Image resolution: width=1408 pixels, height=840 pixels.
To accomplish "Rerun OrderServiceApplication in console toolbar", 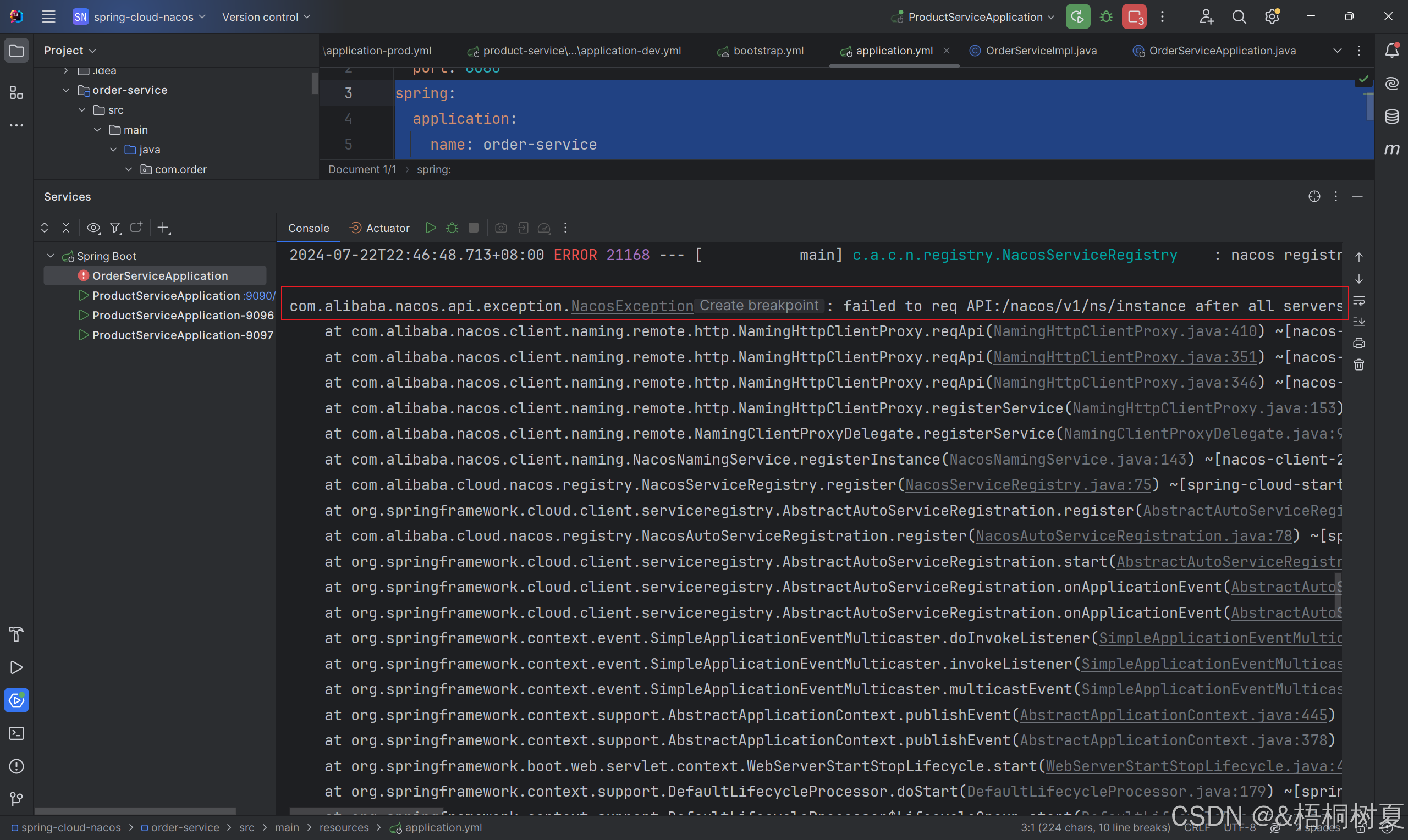I will click(x=431, y=228).
